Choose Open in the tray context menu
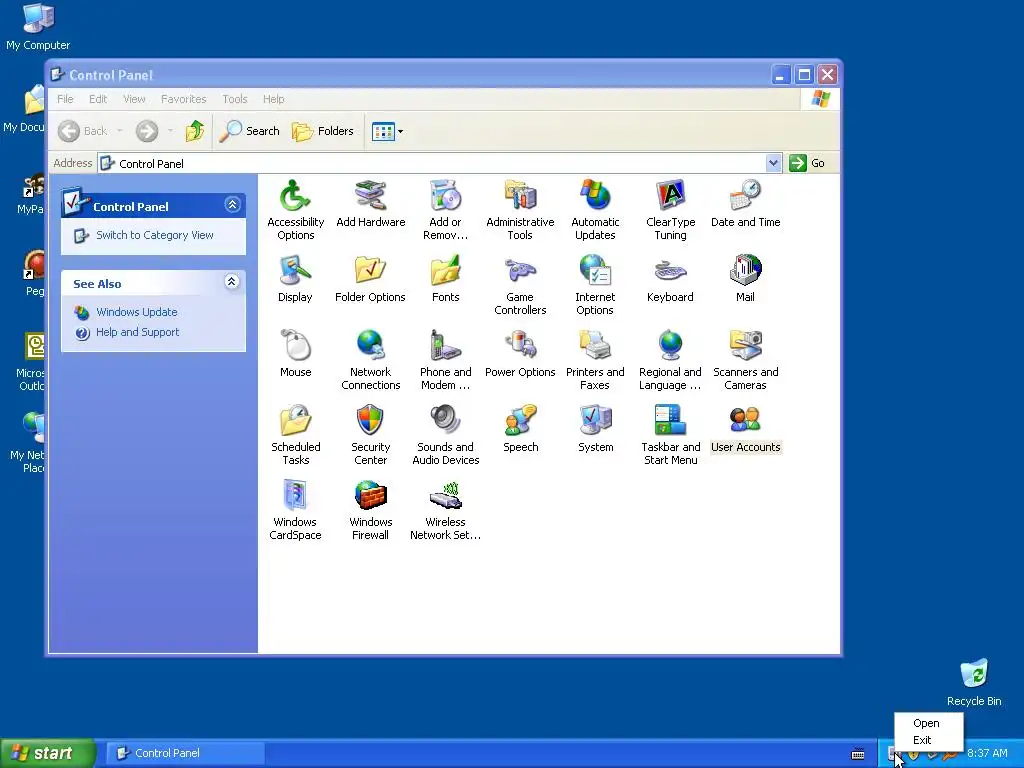Image resolution: width=1024 pixels, height=768 pixels. tap(927, 724)
